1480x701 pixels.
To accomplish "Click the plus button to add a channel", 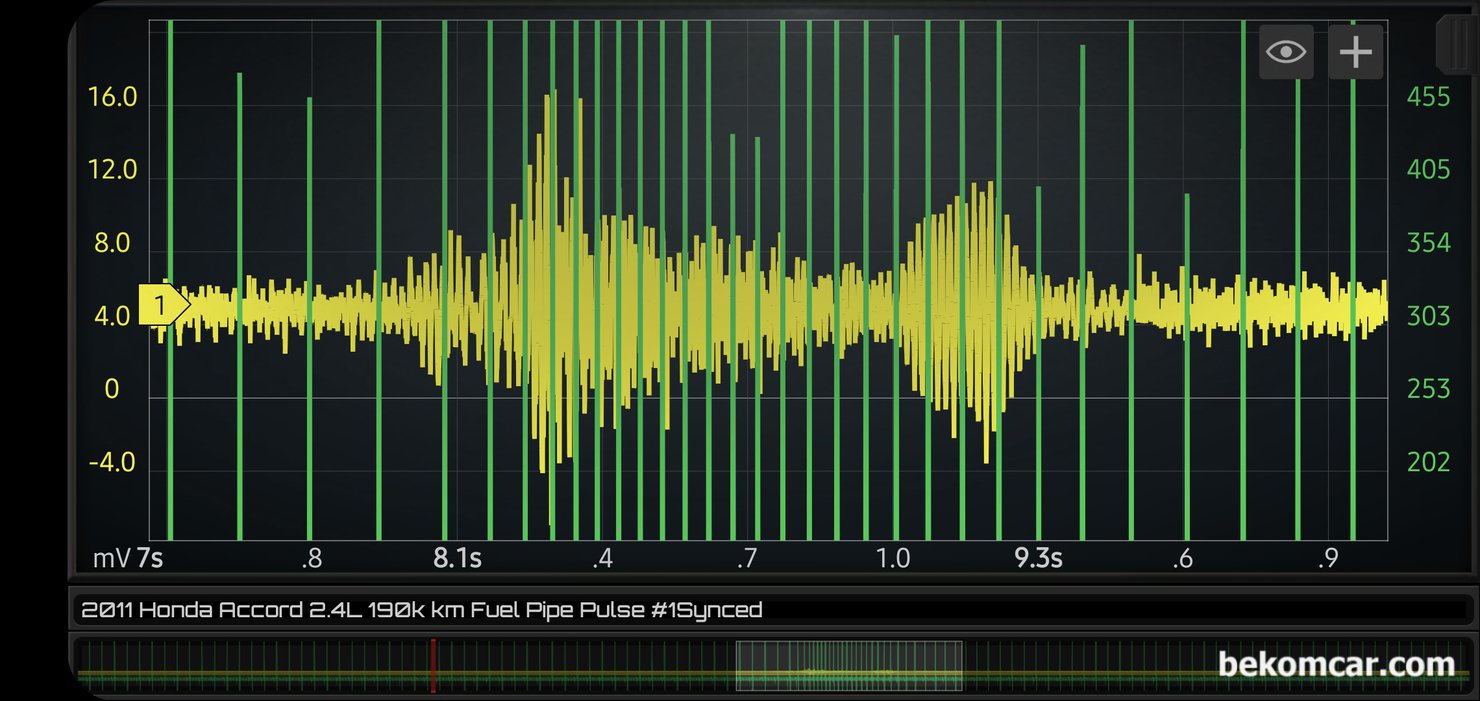I will [x=1355, y=52].
